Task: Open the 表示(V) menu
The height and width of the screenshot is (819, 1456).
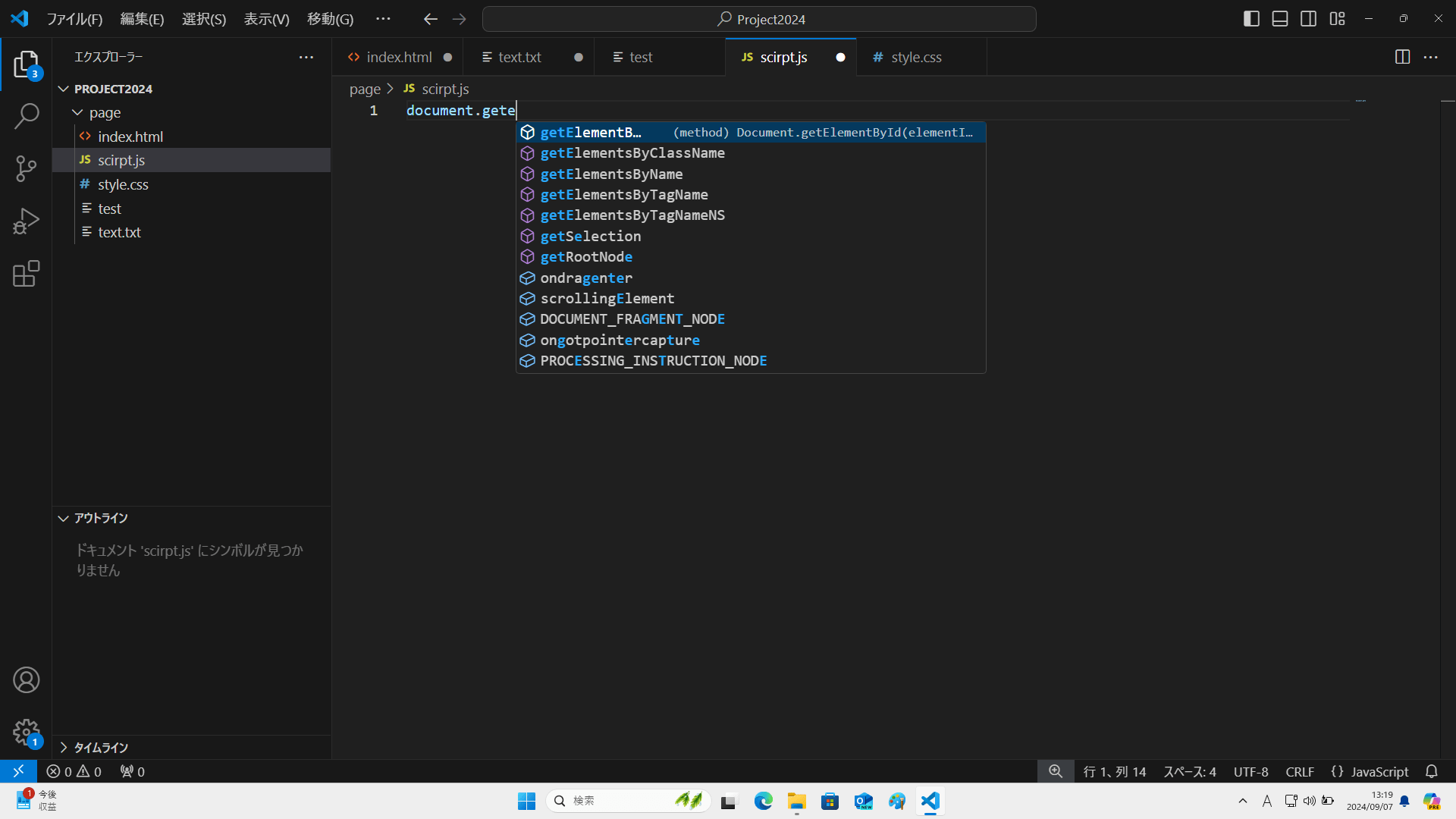Action: coord(266,19)
